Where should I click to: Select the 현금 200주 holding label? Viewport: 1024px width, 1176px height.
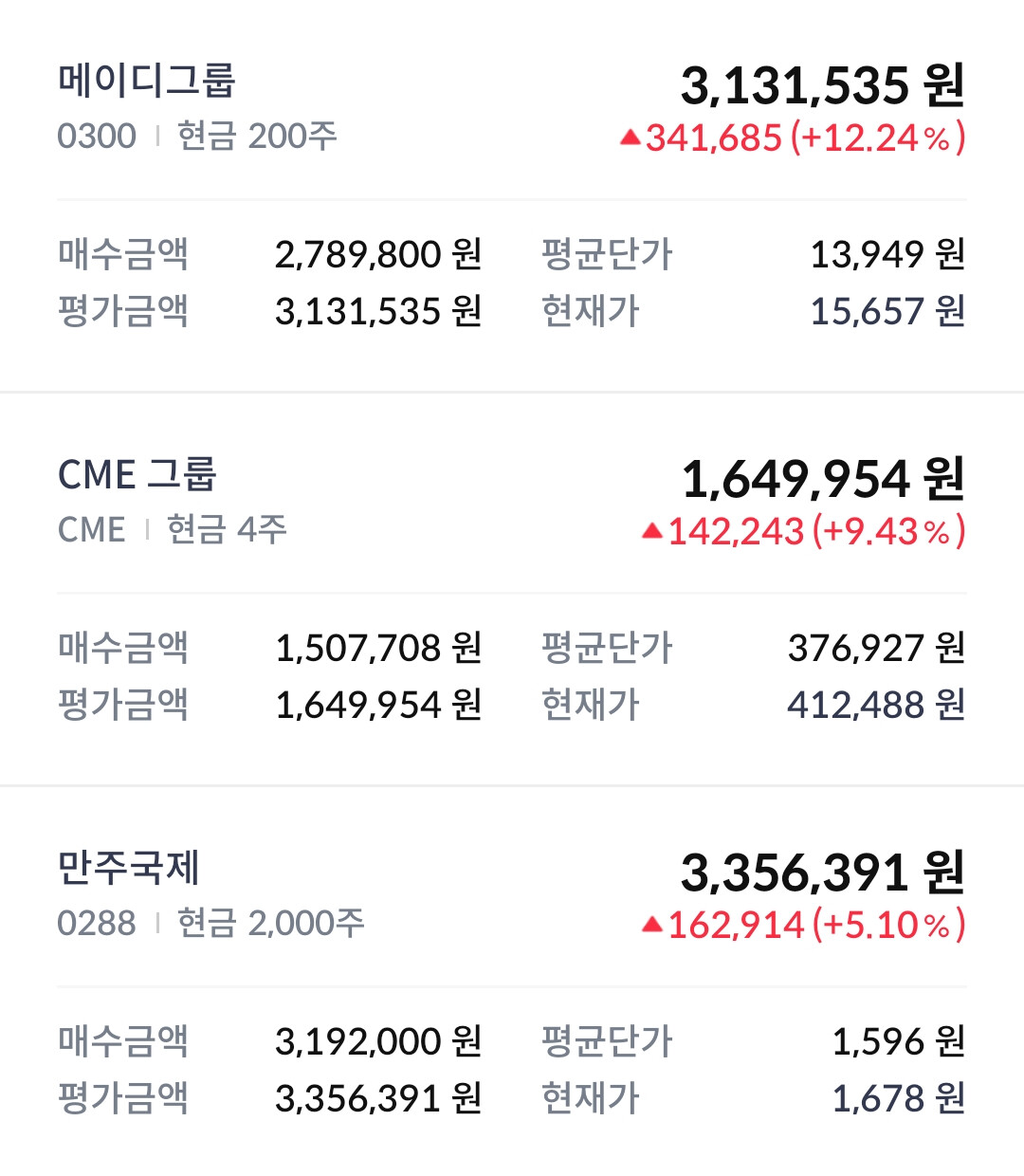[257, 137]
